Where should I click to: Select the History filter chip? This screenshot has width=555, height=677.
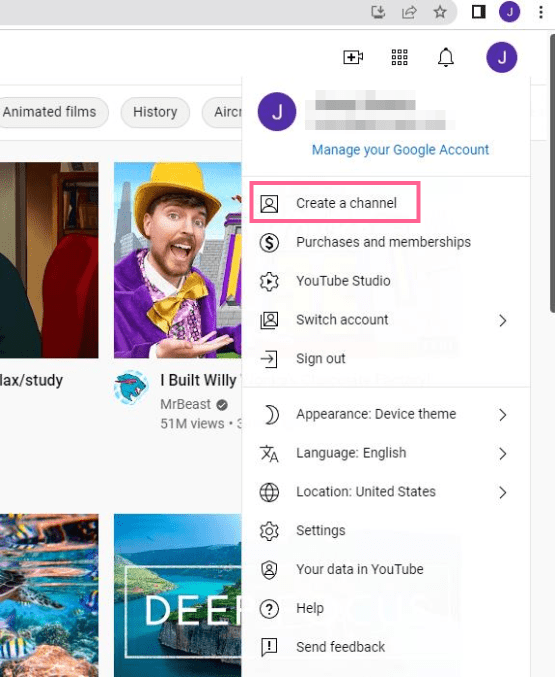(x=155, y=112)
